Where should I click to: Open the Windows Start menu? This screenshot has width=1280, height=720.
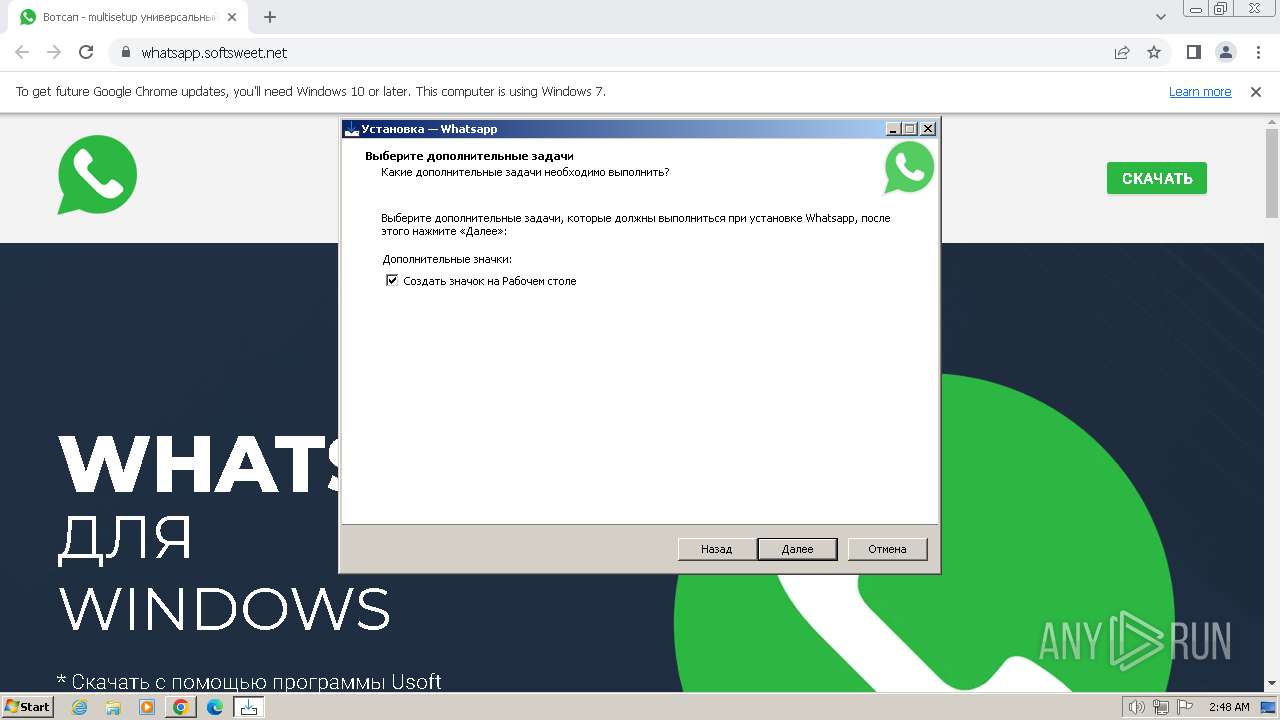click(28, 707)
